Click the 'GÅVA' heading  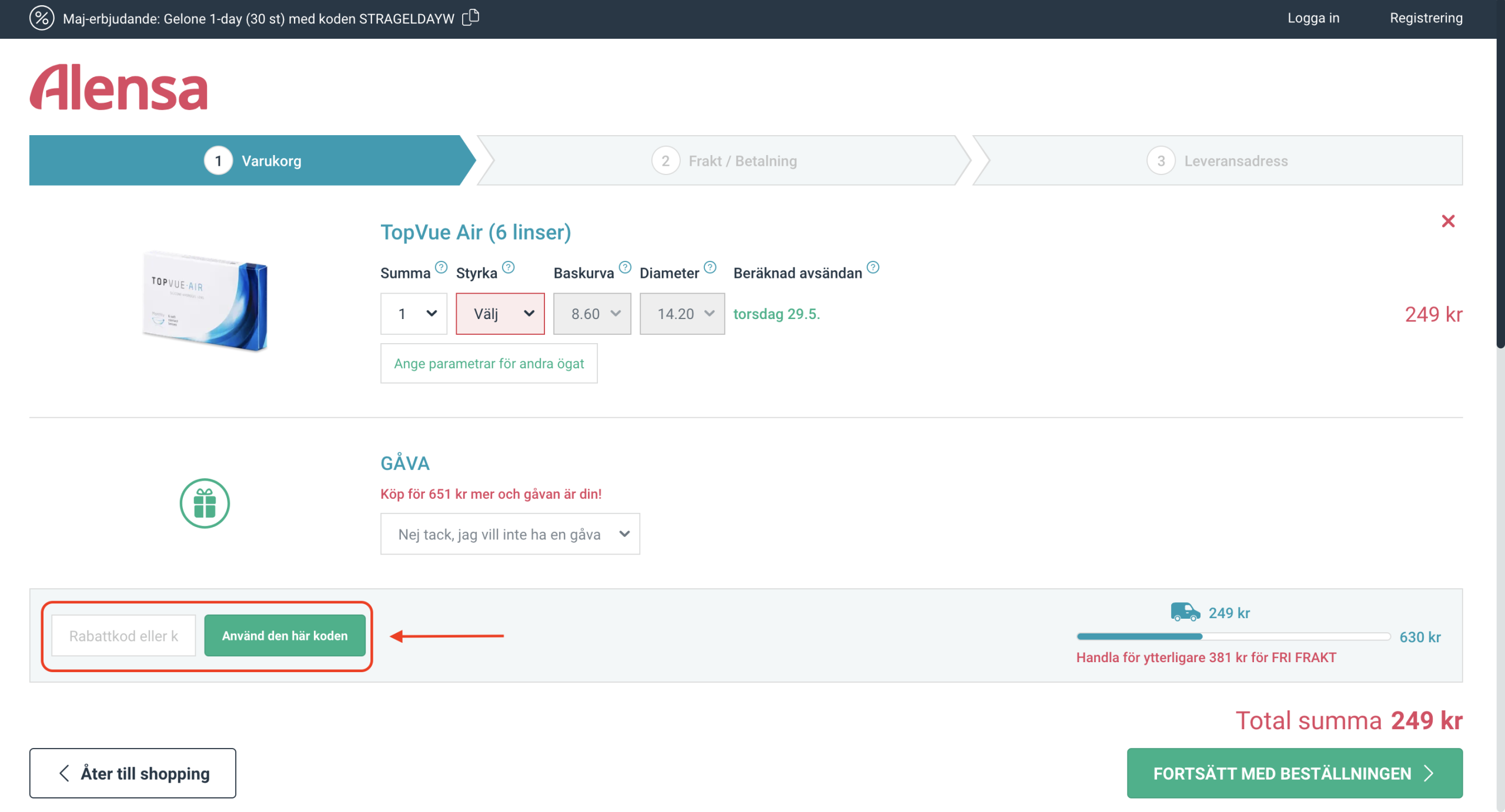pos(405,462)
